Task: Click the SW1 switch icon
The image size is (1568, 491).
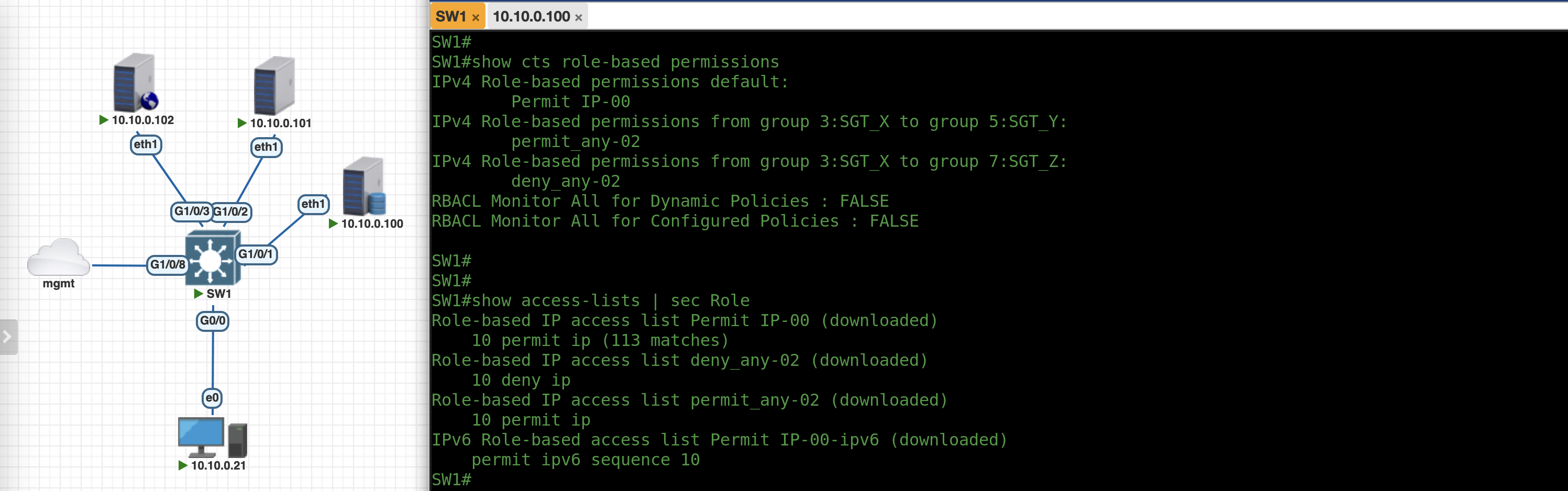Action: pos(213,259)
